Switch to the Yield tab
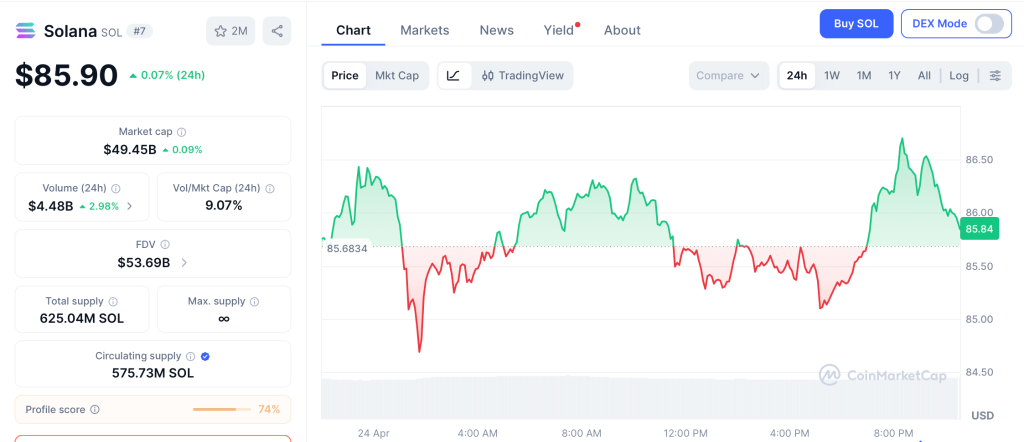Screen dimensions: 1024x442 point(559,30)
